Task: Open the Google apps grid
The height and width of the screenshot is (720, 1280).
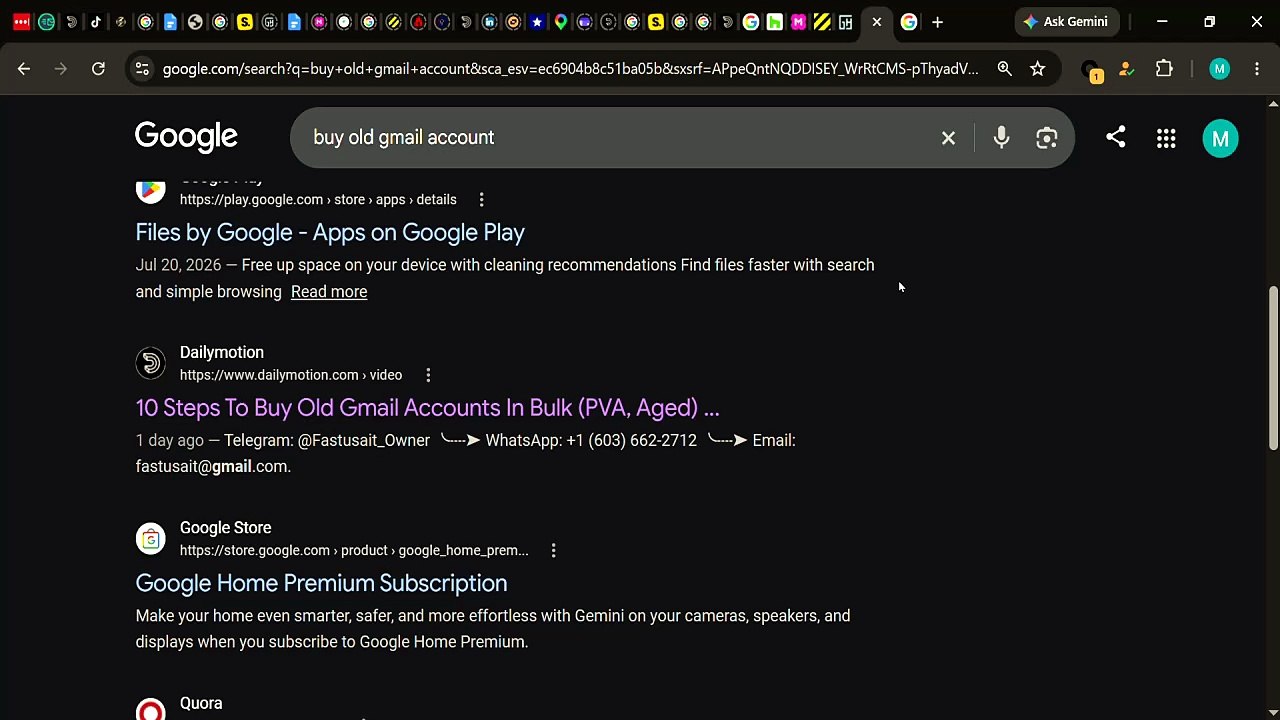Action: [1166, 139]
